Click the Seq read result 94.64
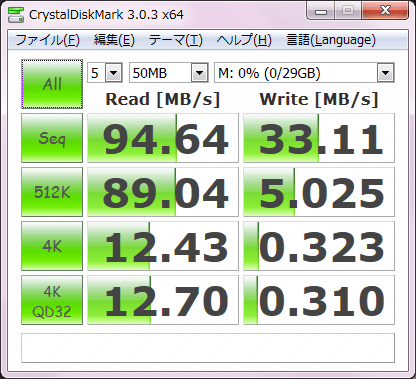 click(163, 138)
